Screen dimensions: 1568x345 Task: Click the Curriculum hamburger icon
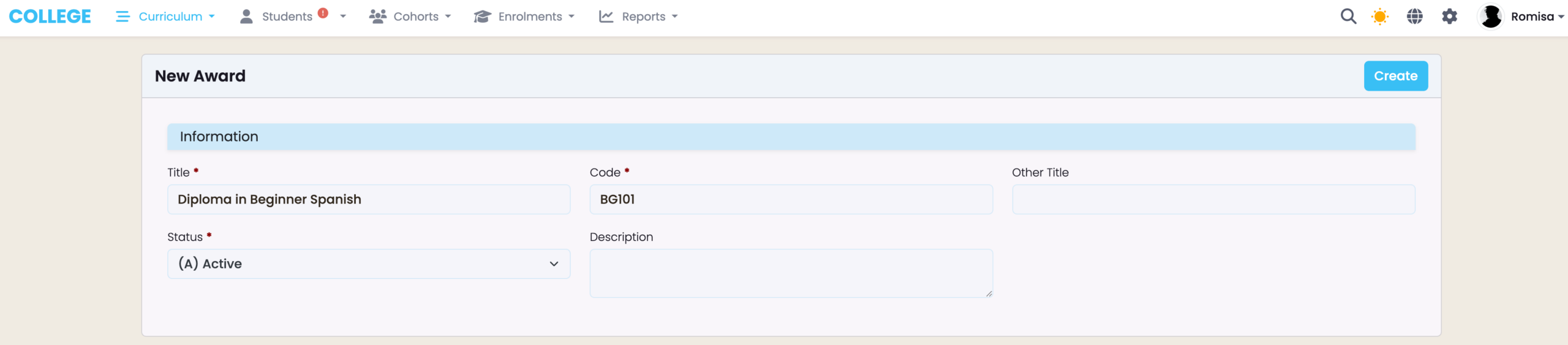pyautogui.click(x=123, y=17)
